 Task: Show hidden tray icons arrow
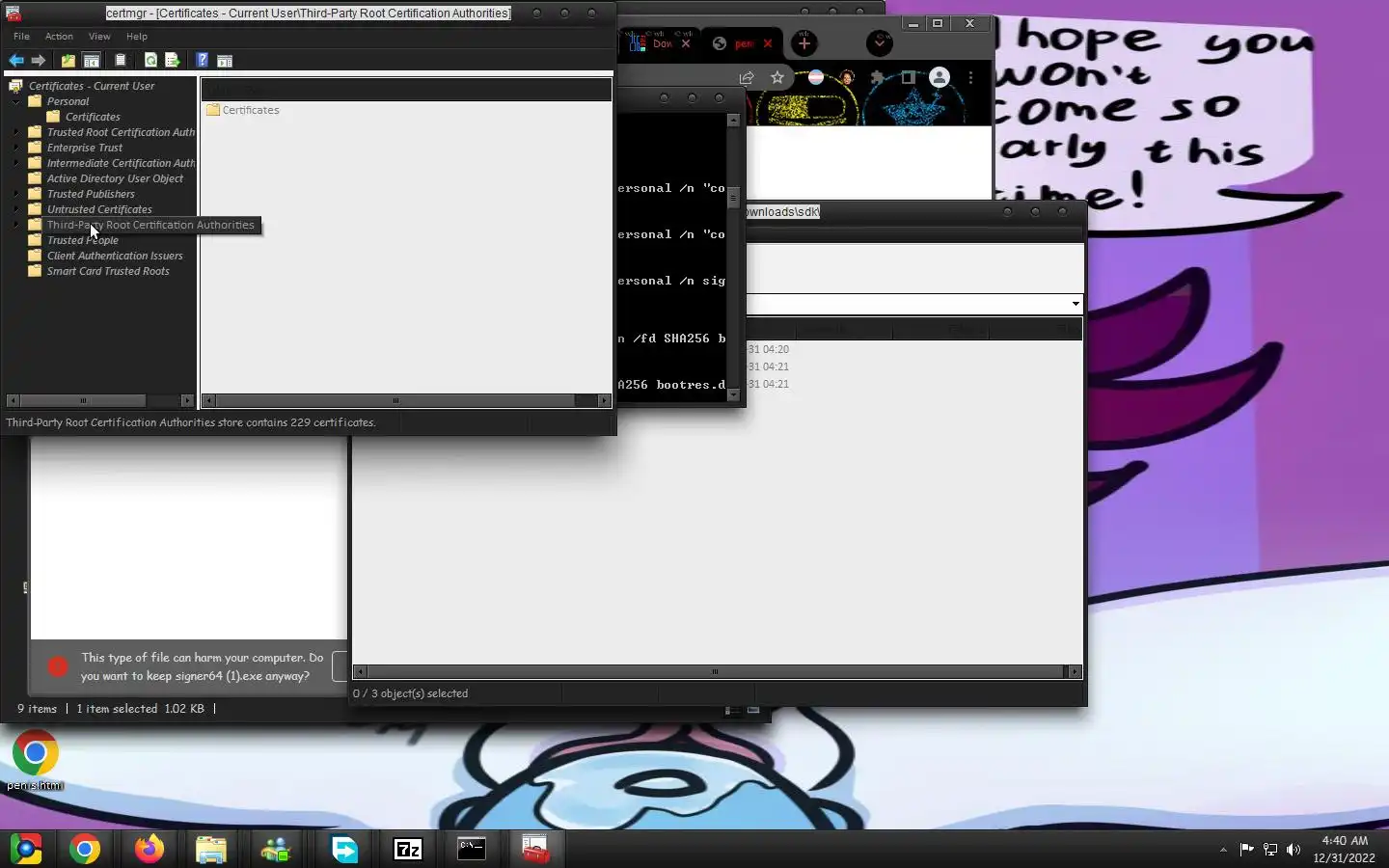tap(1223, 850)
